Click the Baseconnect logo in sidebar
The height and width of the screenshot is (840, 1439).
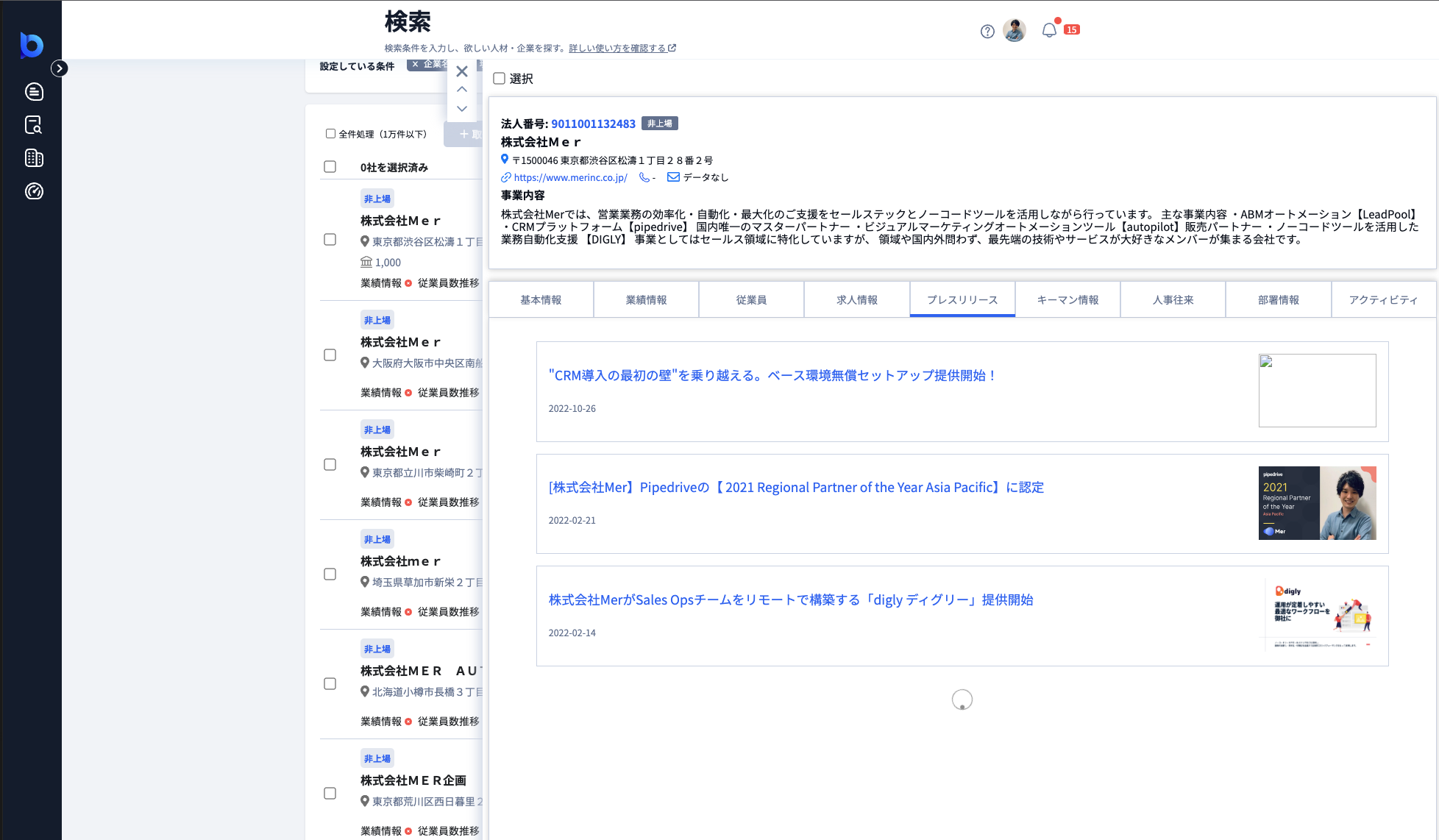click(30, 46)
